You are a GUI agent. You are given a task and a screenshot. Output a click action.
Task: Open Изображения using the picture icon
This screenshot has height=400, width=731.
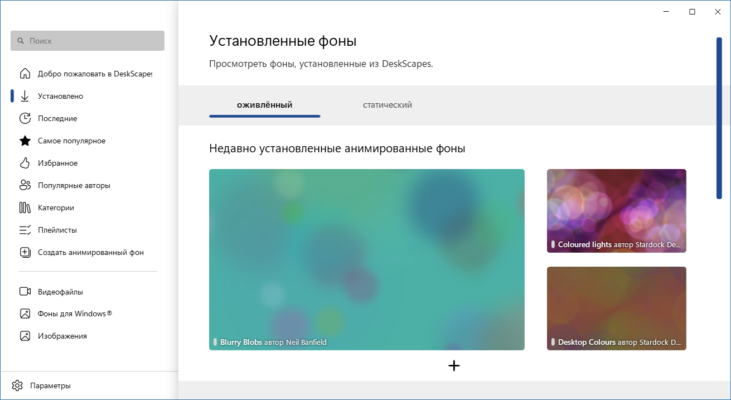pyautogui.click(x=25, y=336)
